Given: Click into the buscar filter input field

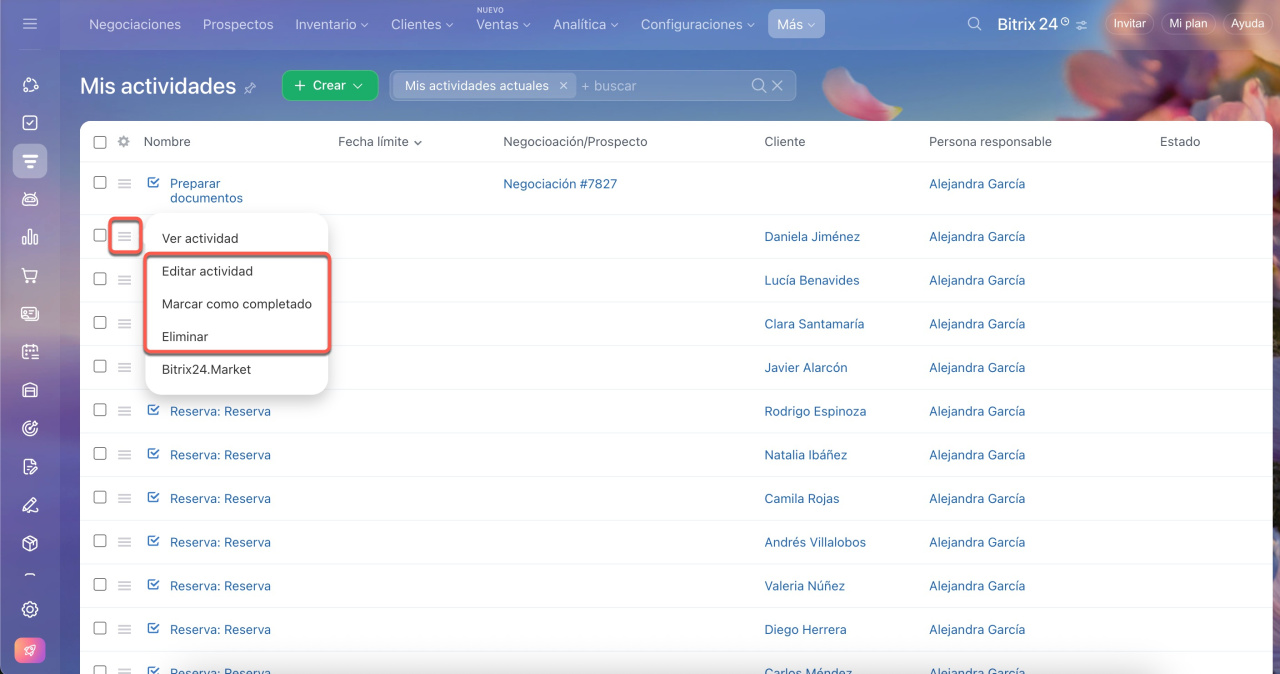Looking at the screenshot, I should coord(660,86).
